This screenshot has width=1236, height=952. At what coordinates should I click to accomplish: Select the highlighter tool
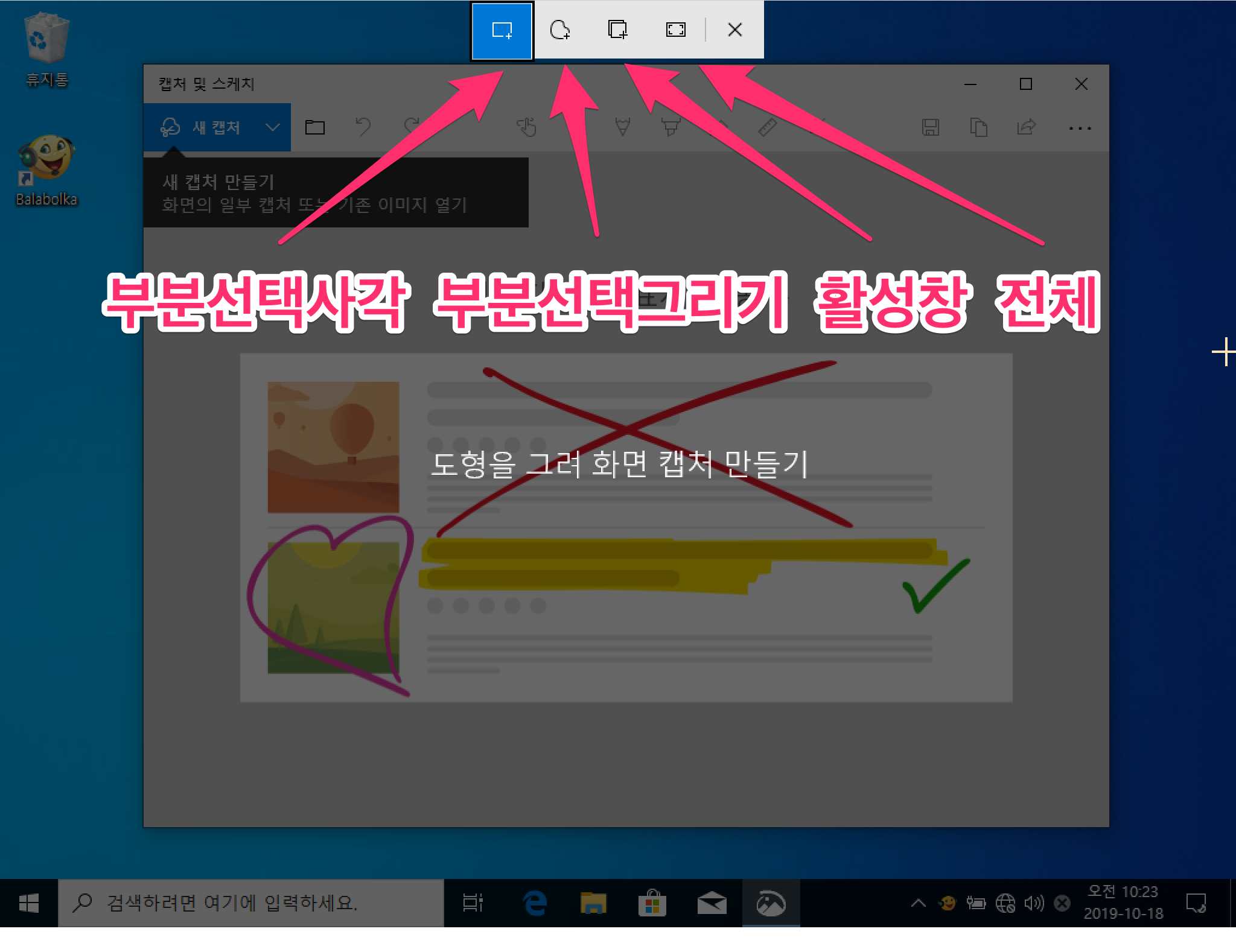[x=671, y=127]
